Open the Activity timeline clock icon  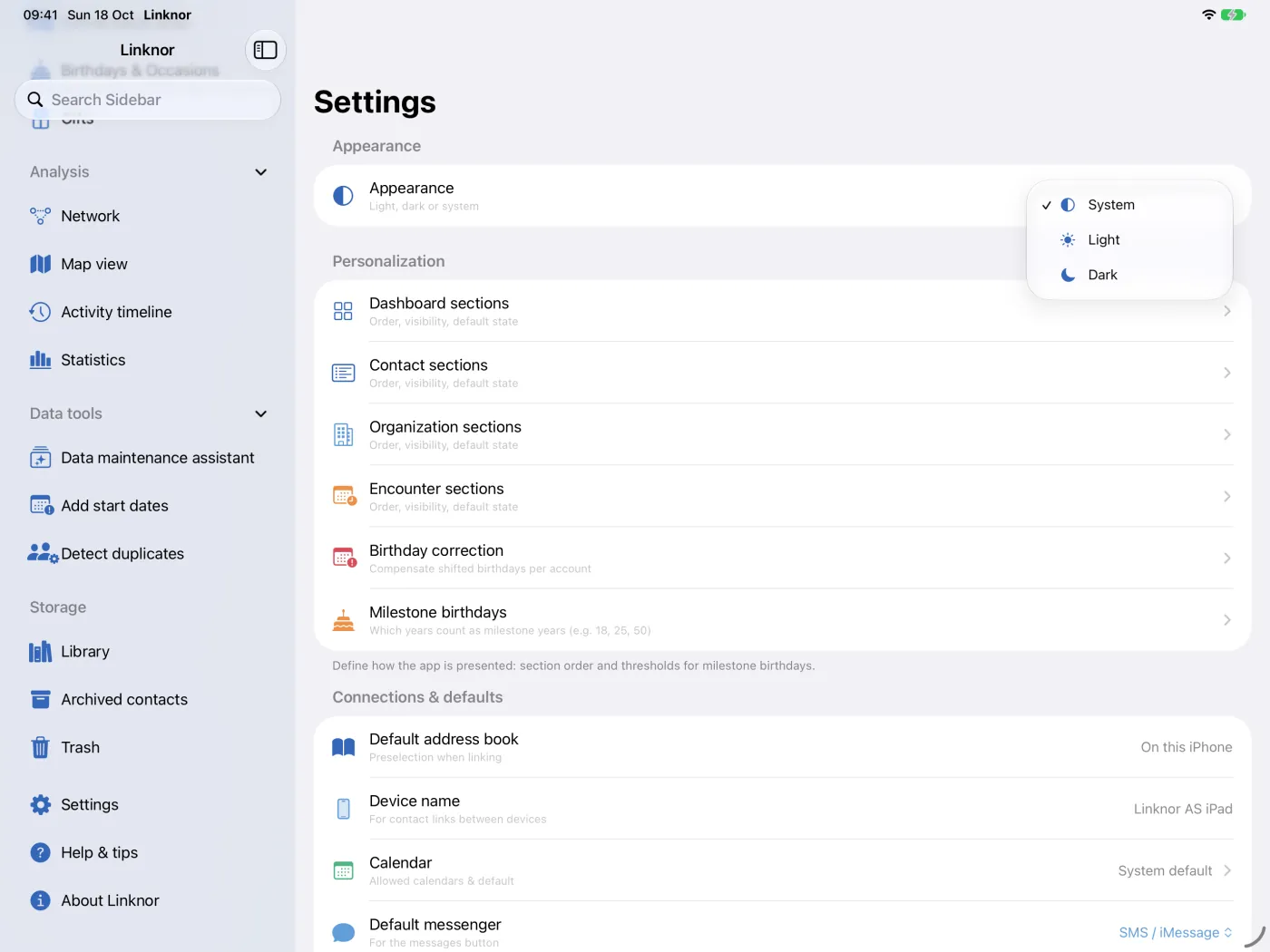[40, 312]
